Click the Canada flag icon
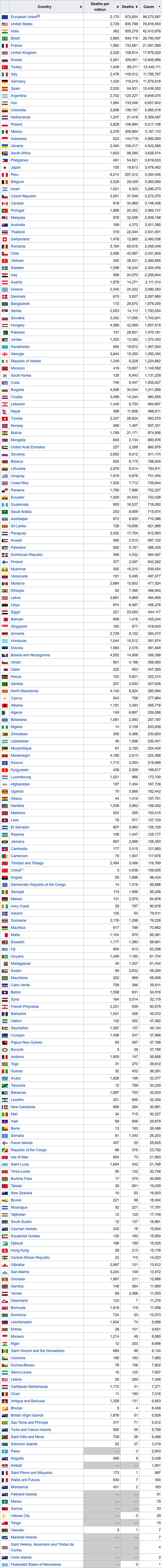 click(5, 203)
